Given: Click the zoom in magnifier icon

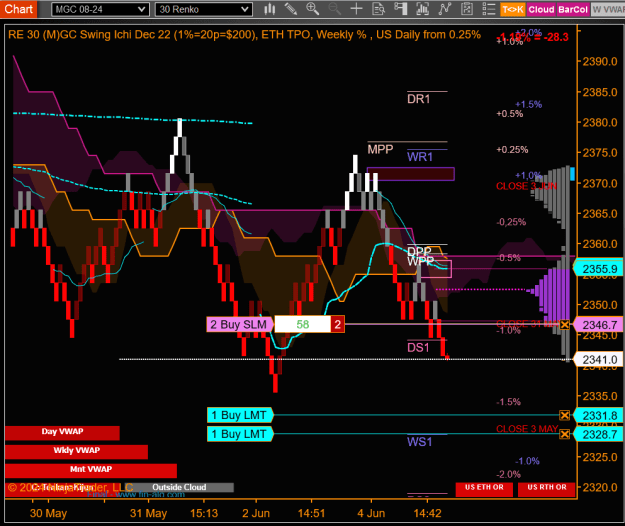Looking at the screenshot, I should 312,9.
